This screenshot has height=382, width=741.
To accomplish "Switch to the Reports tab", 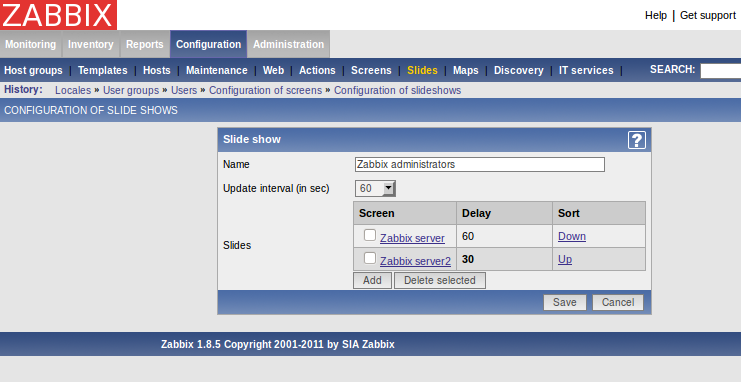I will click(x=145, y=44).
